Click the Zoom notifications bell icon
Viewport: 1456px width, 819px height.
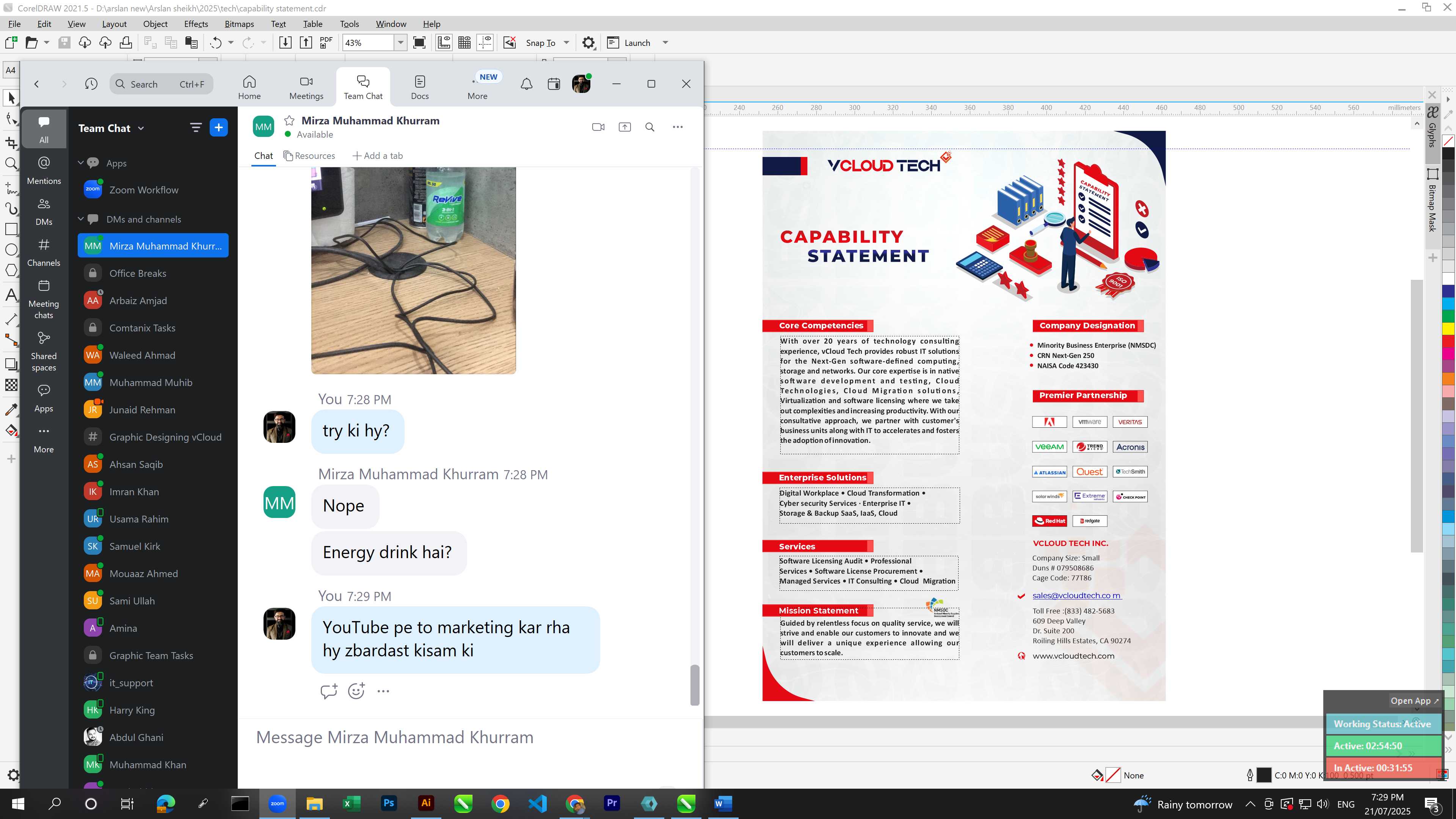click(x=526, y=84)
